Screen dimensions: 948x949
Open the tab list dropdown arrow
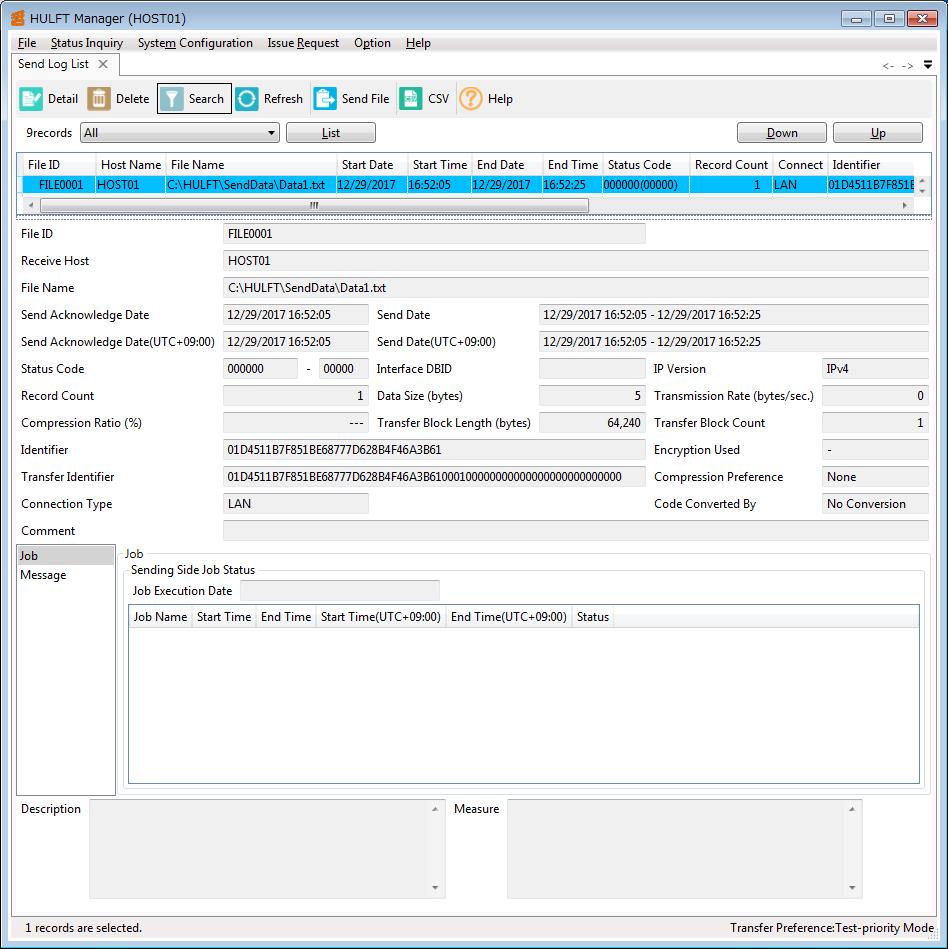927,64
